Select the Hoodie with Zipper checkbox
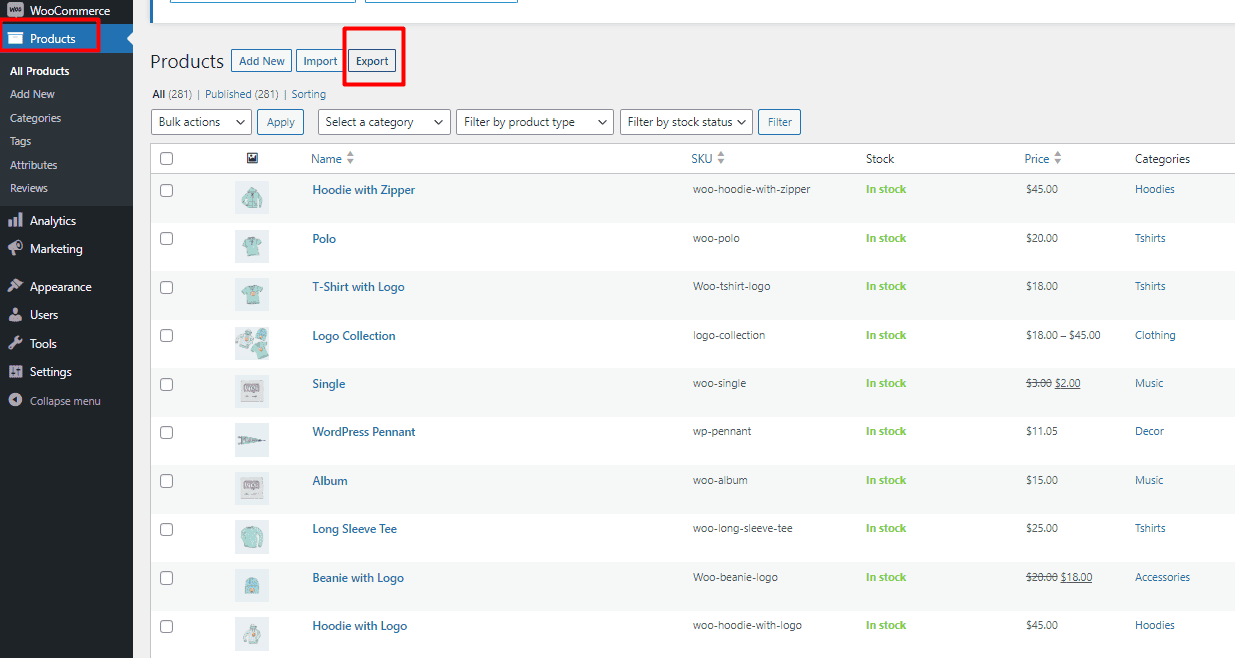The image size is (1235, 658). [x=166, y=190]
